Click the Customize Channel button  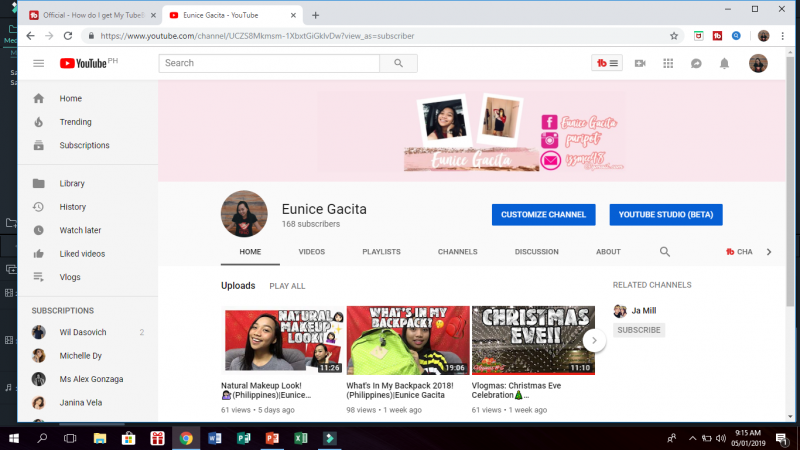click(x=543, y=215)
